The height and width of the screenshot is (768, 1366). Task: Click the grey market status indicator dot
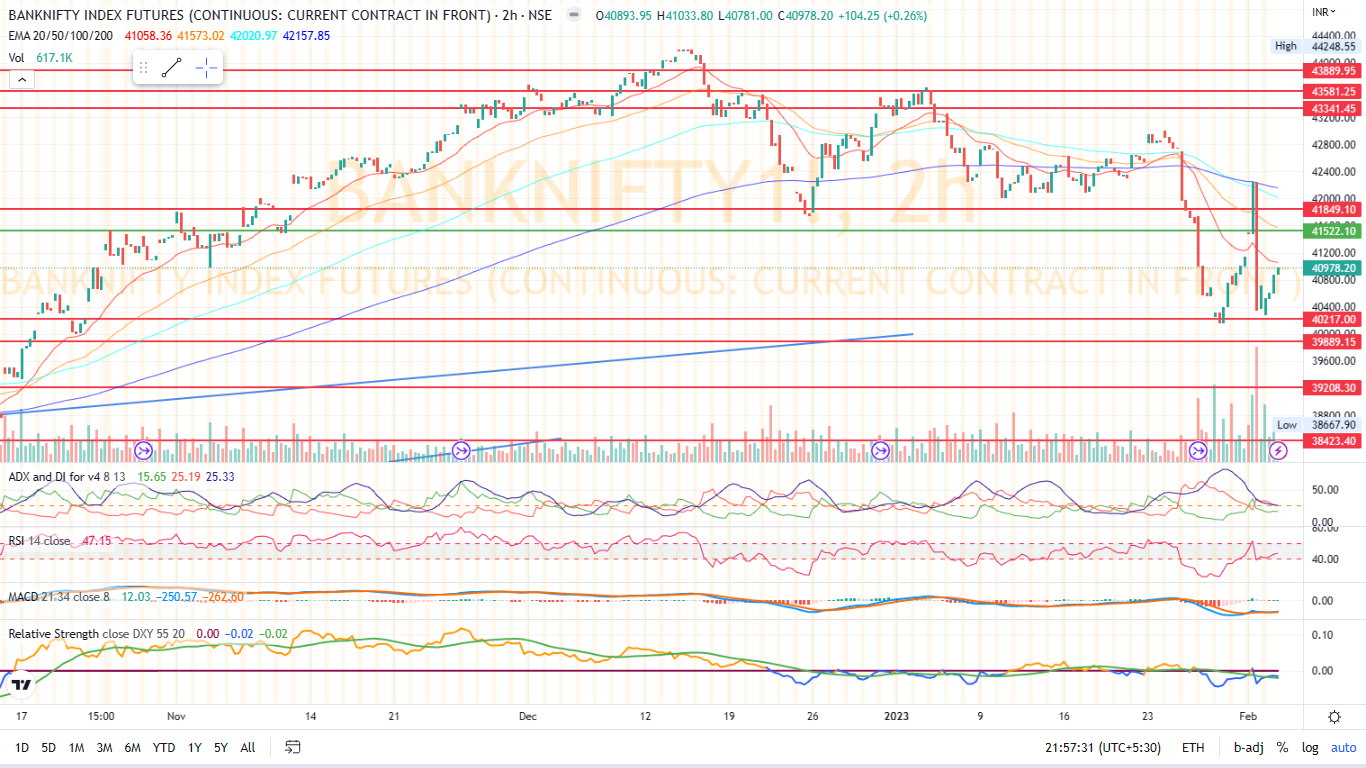pos(572,15)
